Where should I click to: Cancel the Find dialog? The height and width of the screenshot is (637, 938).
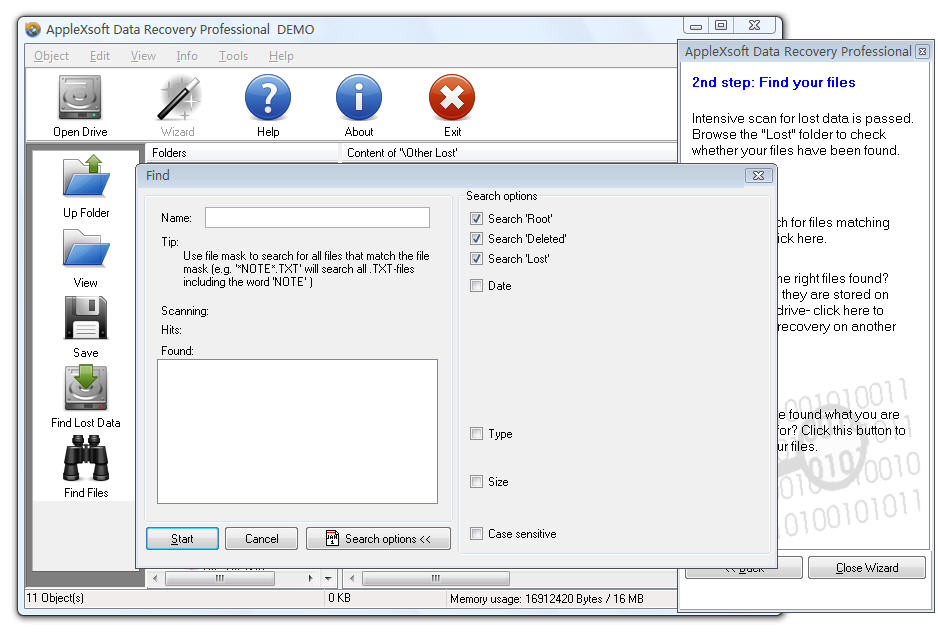[261, 538]
